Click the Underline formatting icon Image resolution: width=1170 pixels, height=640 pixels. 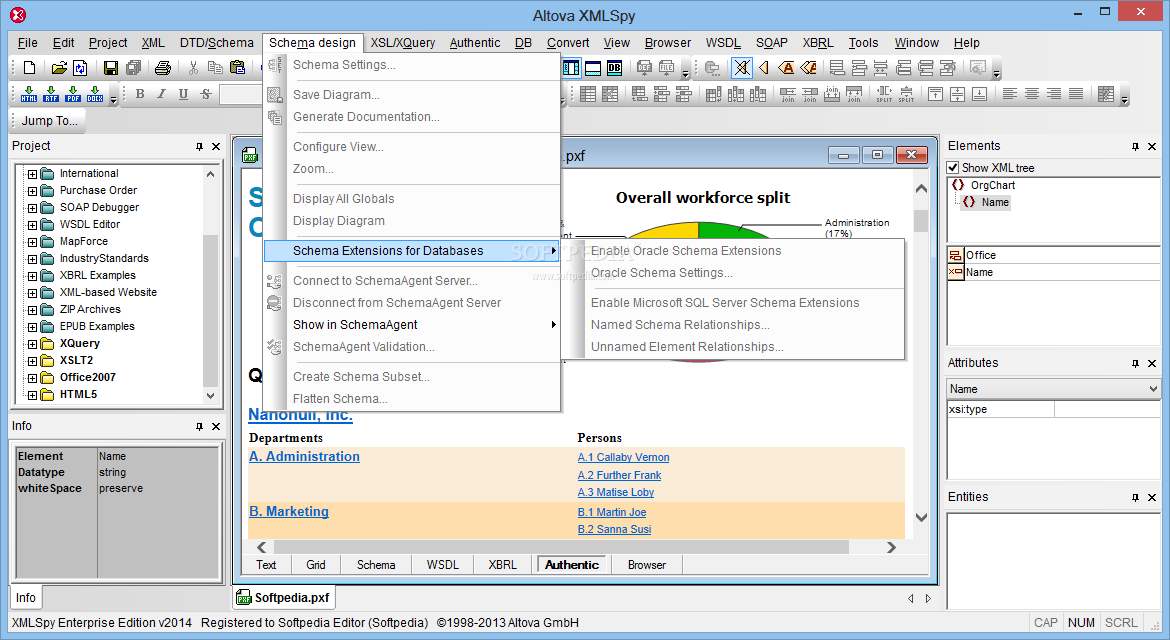click(184, 94)
